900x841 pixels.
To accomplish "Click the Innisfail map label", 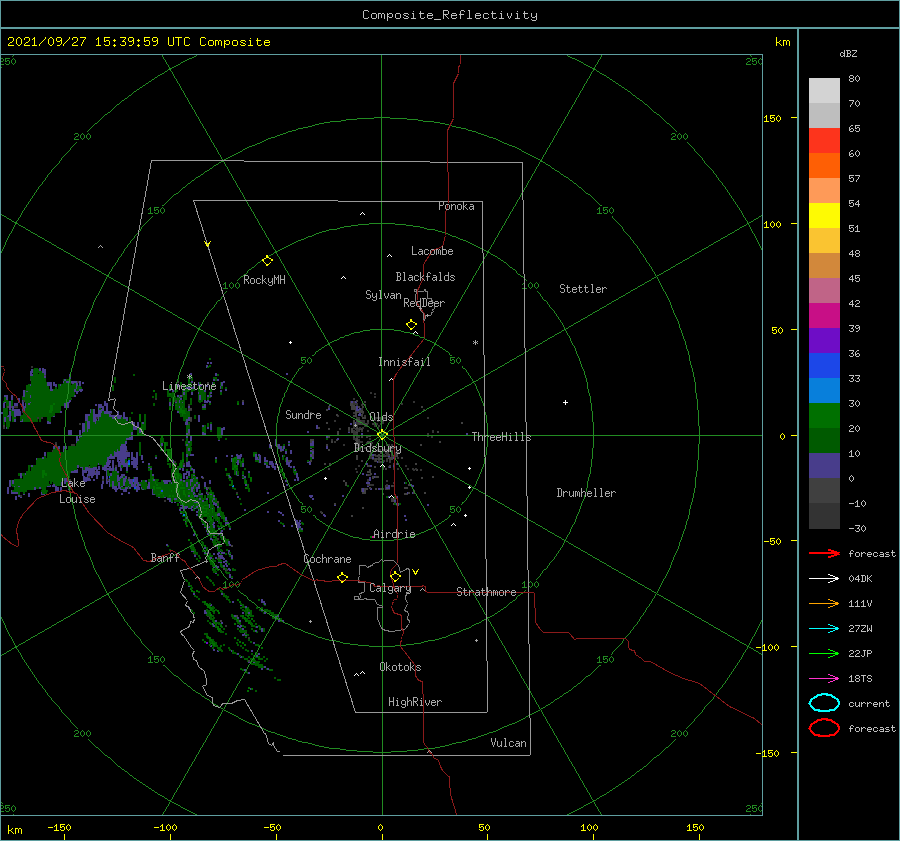I will tap(404, 362).
